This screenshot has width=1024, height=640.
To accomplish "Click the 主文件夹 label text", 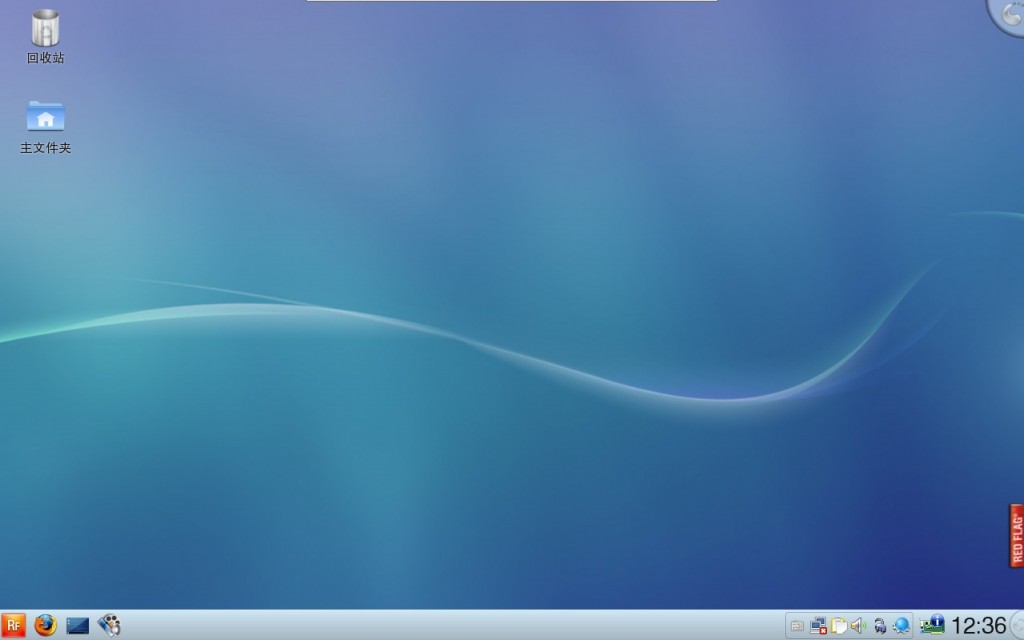I will click(45, 148).
